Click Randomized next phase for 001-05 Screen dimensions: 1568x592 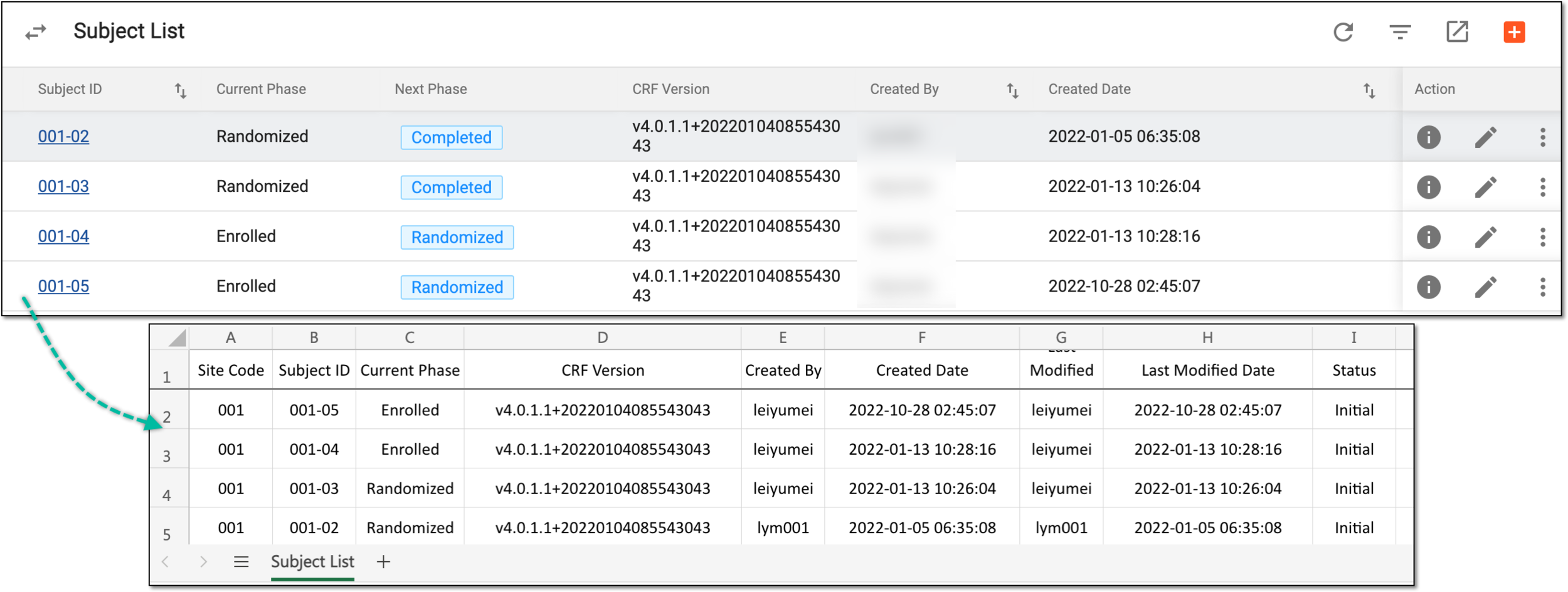[x=457, y=287]
